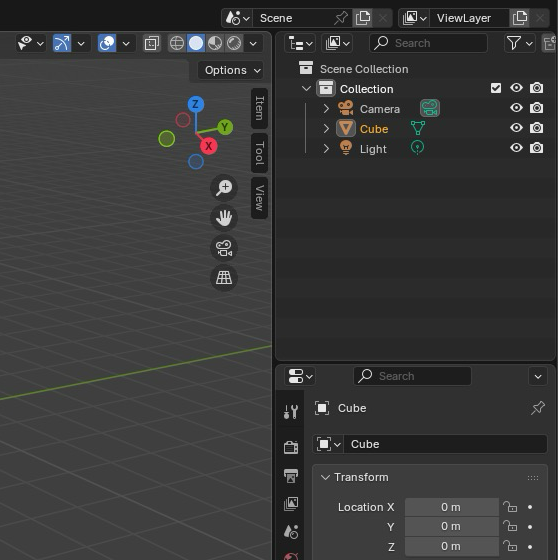Hide Collection in viewport via eye icon
Screen dimensions: 558x560
coord(516,88)
